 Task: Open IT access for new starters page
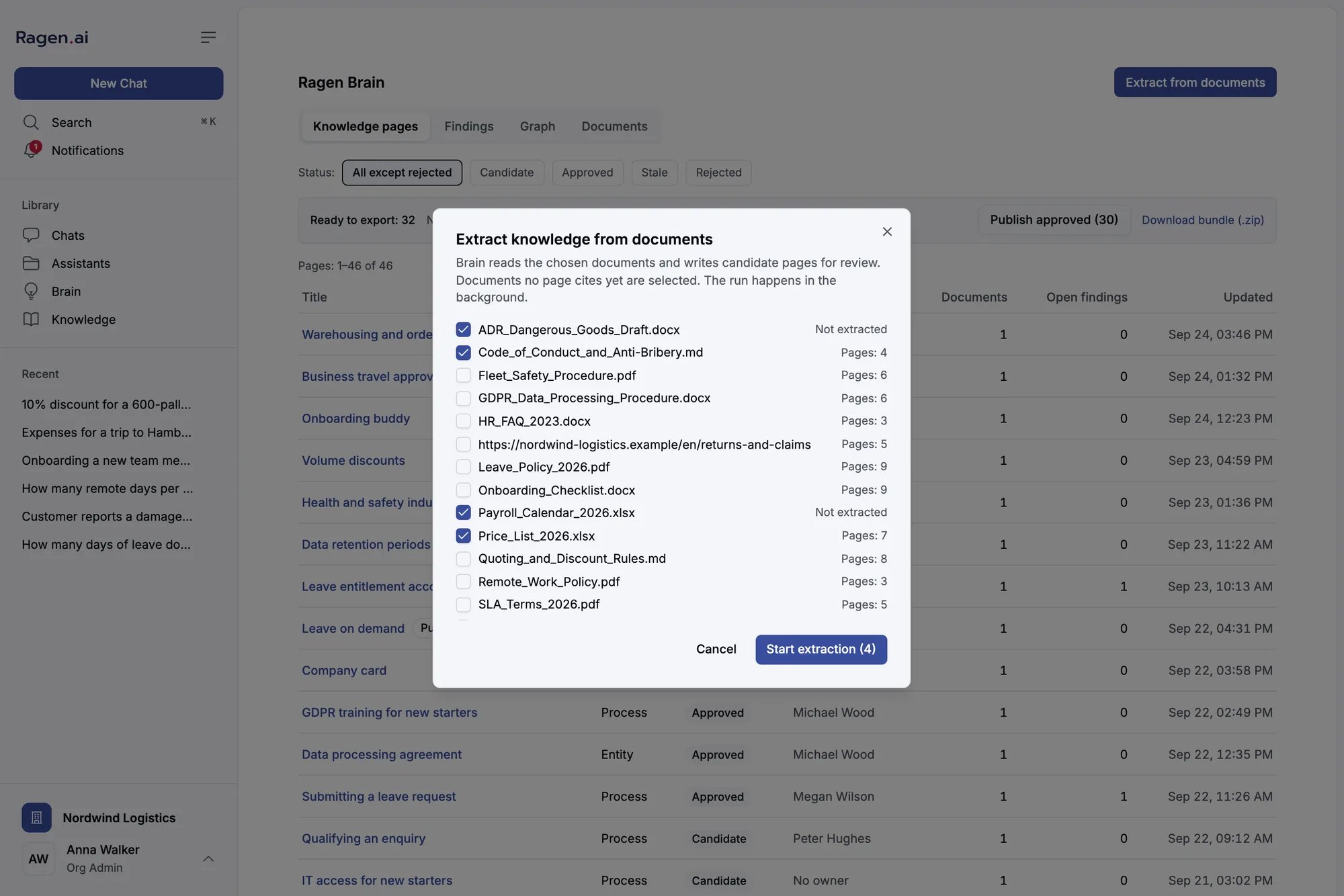(376, 881)
